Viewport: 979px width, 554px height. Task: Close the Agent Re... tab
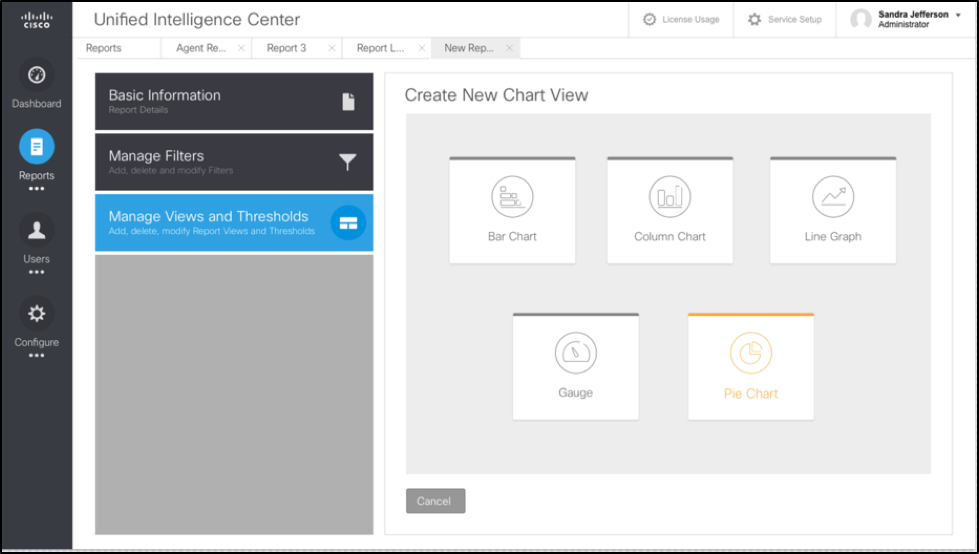[x=241, y=48]
